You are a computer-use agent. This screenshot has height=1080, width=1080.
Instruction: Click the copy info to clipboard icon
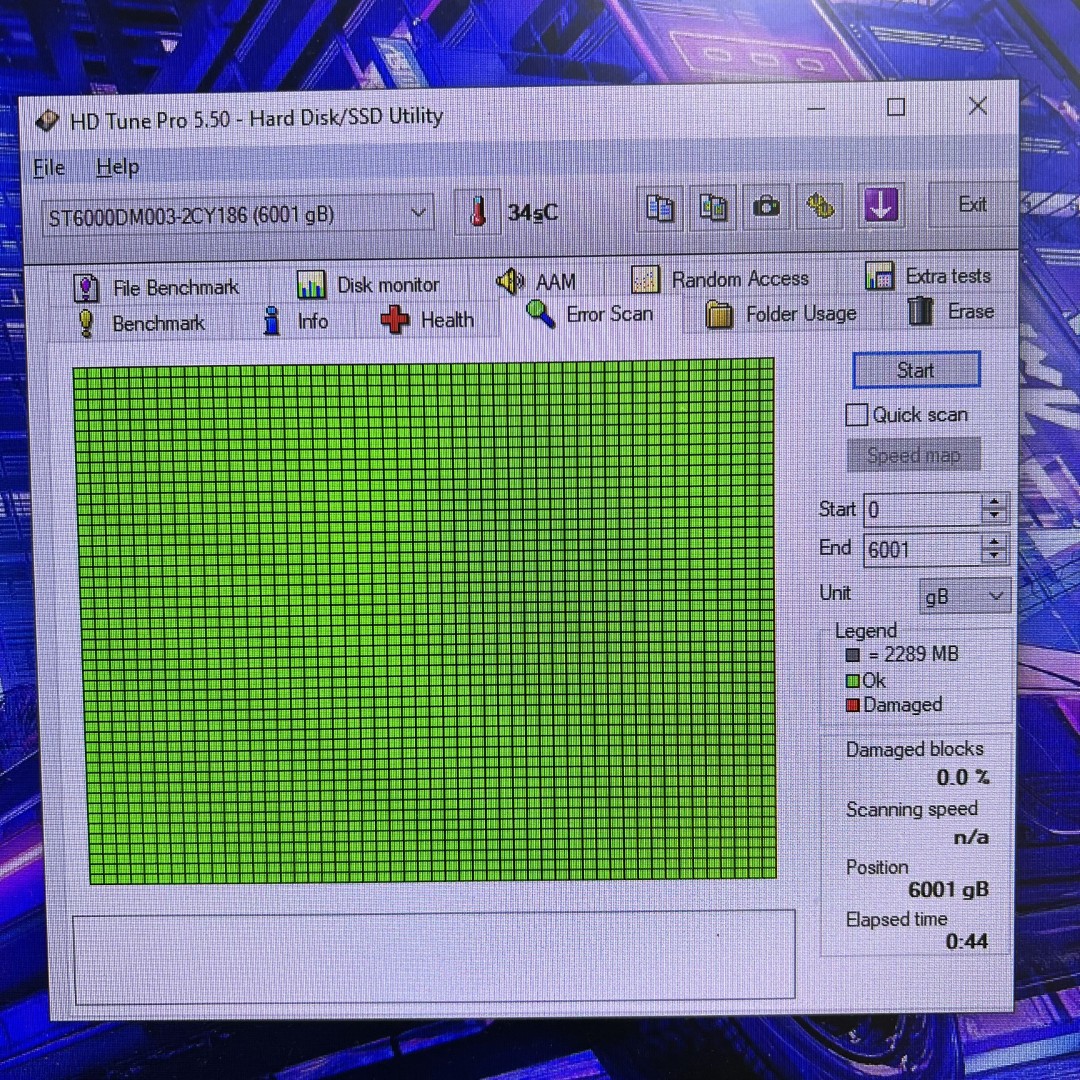coord(660,207)
